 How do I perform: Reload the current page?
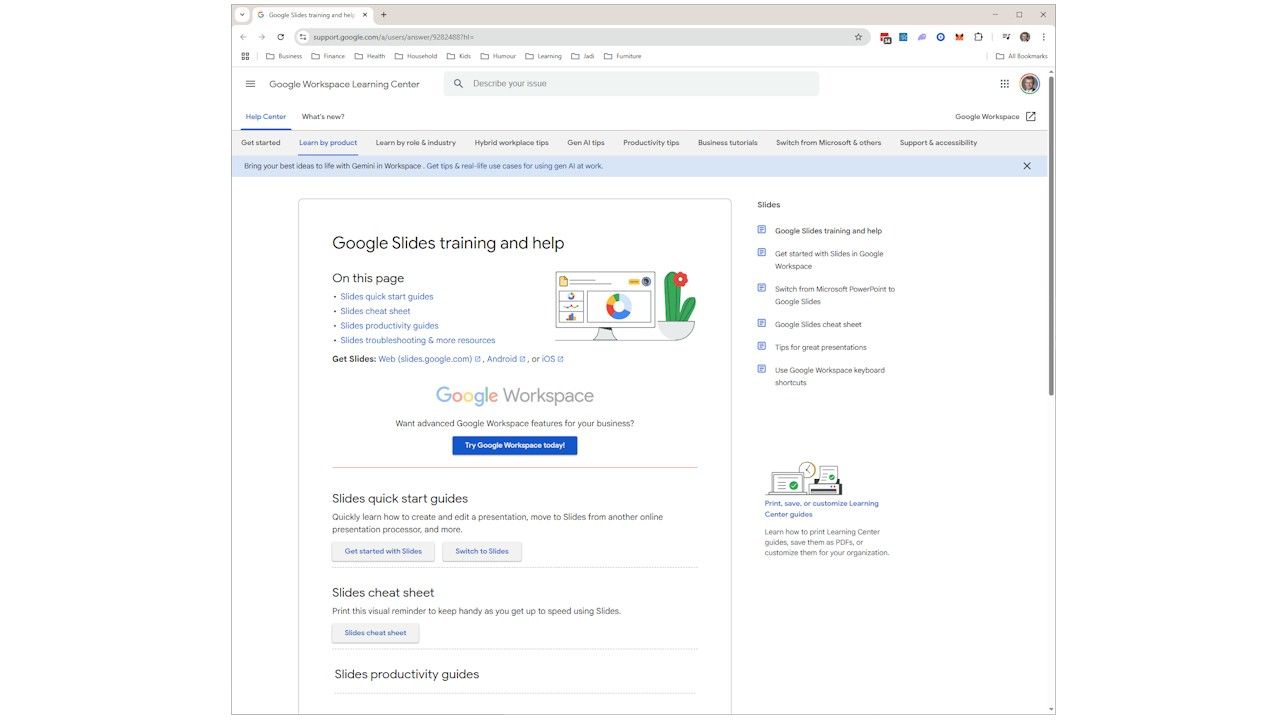(281, 37)
